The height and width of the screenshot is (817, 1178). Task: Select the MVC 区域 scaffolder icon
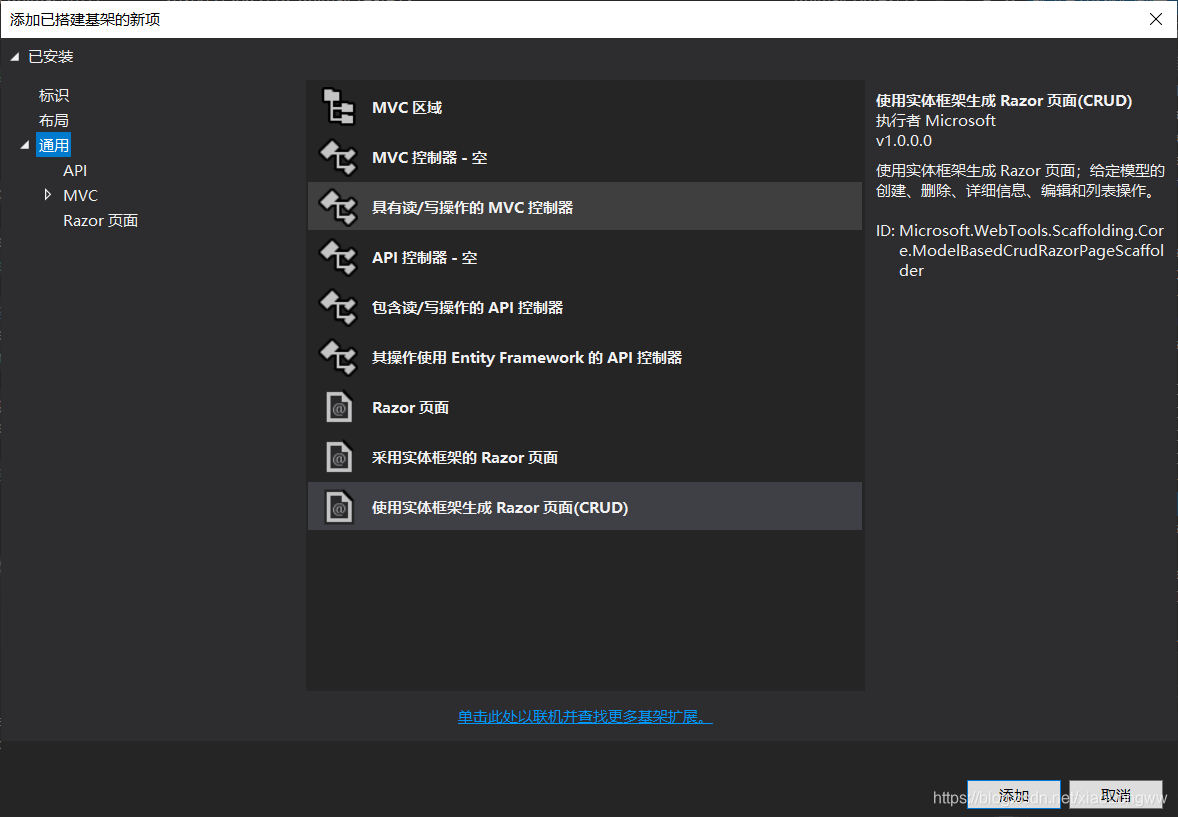338,106
